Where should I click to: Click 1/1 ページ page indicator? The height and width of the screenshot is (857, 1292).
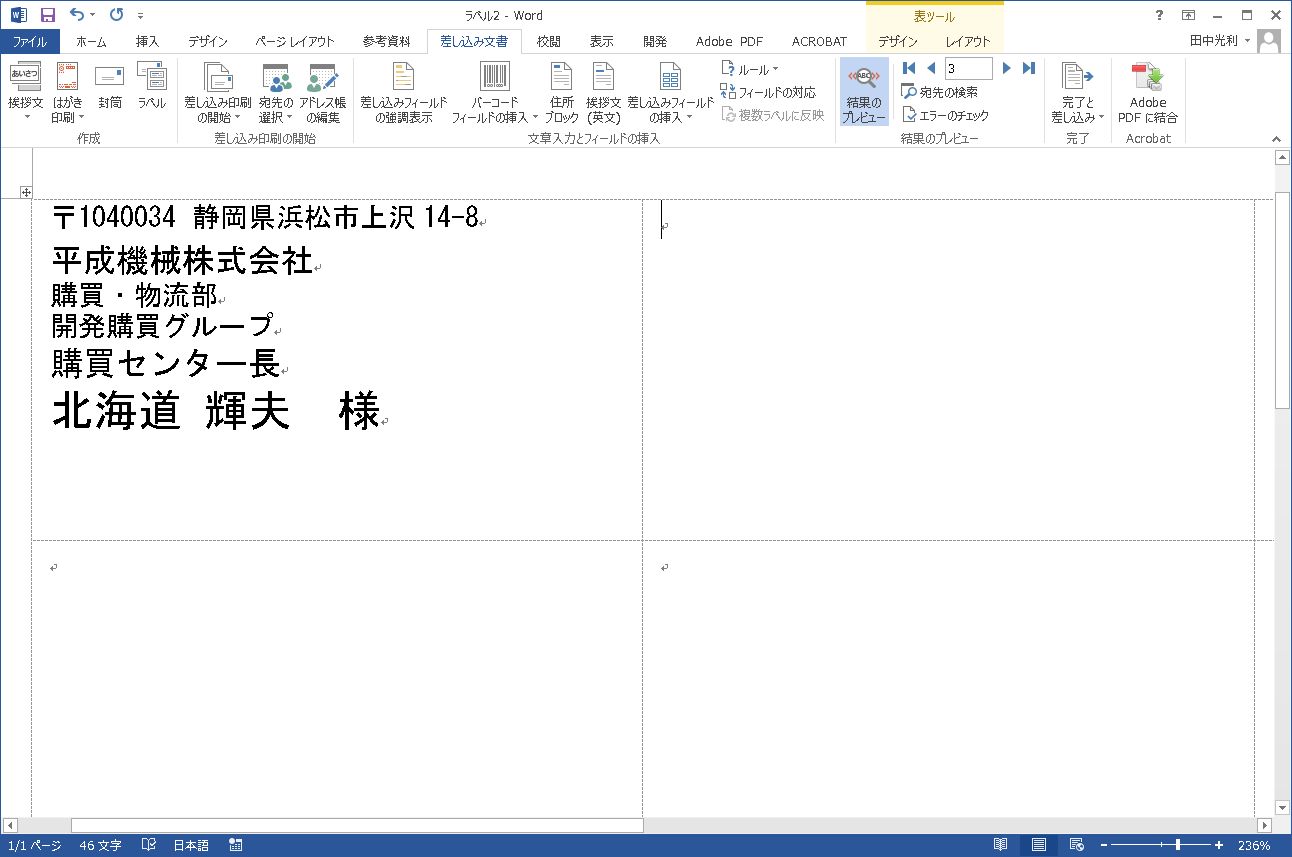tap(34, 845)
